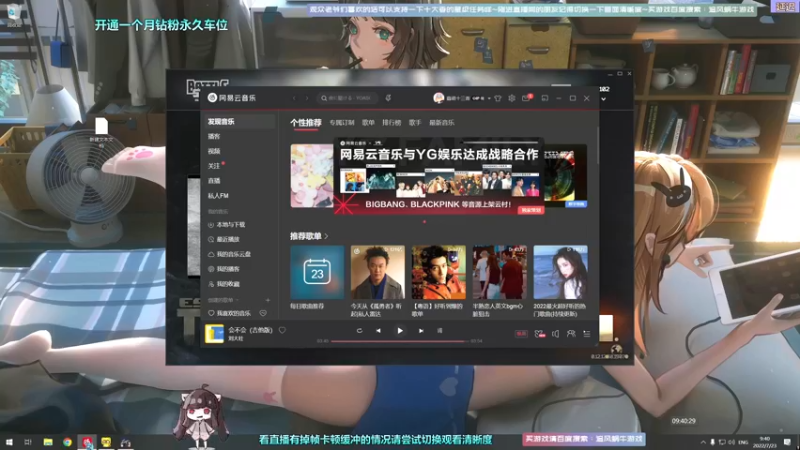Select 发现音乐 in sidebar
Viewport: 800px width, 450px height.
tap(238, 121)
